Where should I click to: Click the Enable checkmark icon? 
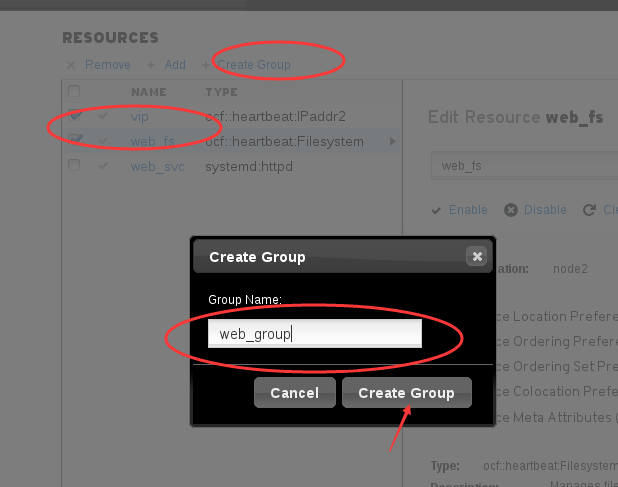click(436, 210)
